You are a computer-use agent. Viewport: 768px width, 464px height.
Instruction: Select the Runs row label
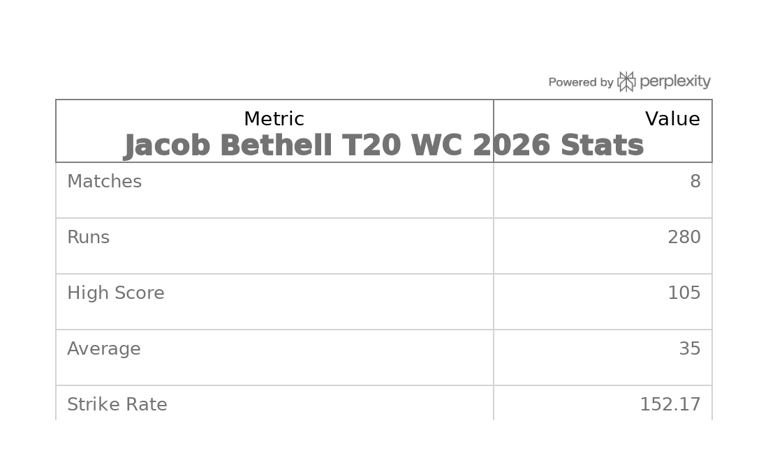(88, 238)
